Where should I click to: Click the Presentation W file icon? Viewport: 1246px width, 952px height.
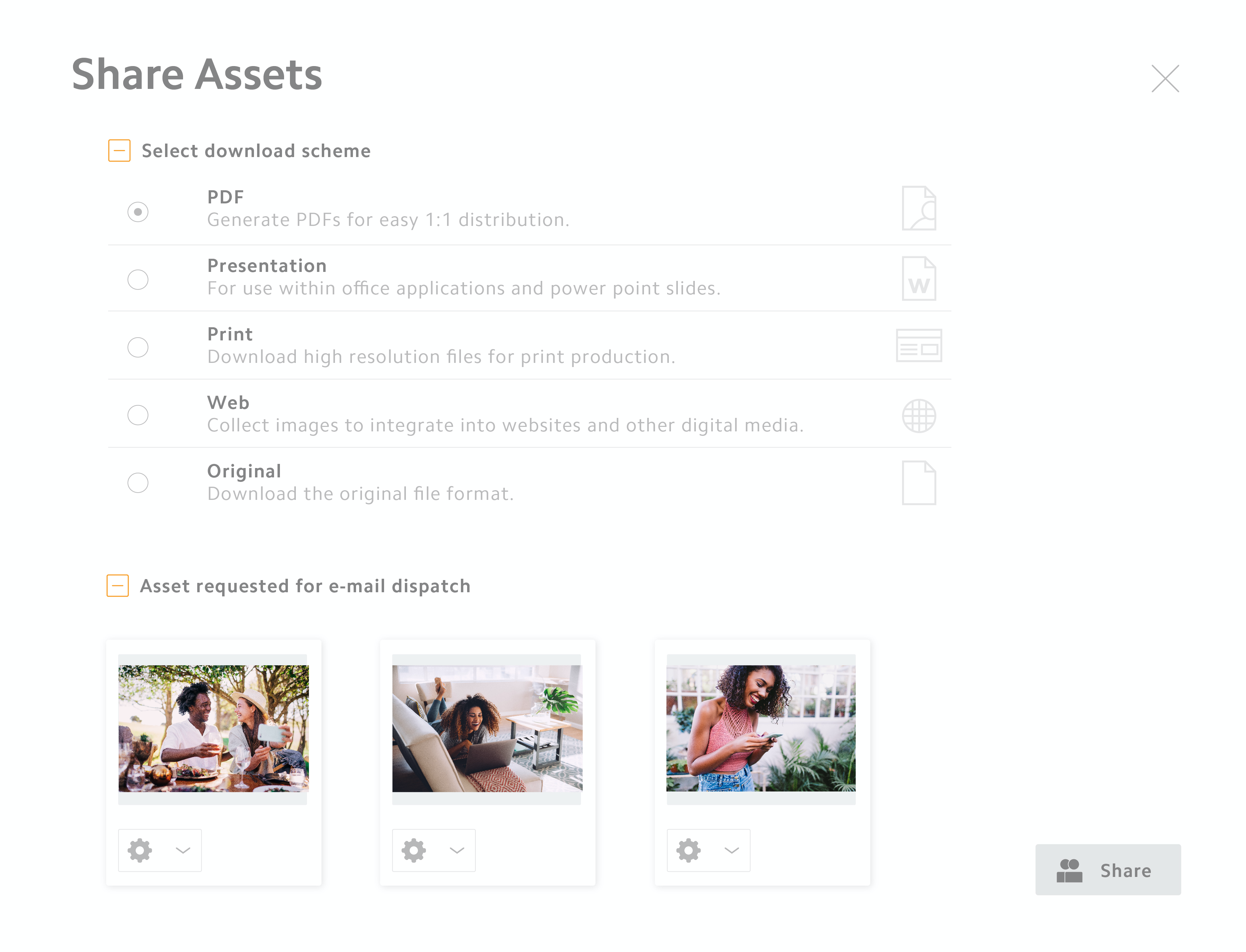tap(918, 278)
